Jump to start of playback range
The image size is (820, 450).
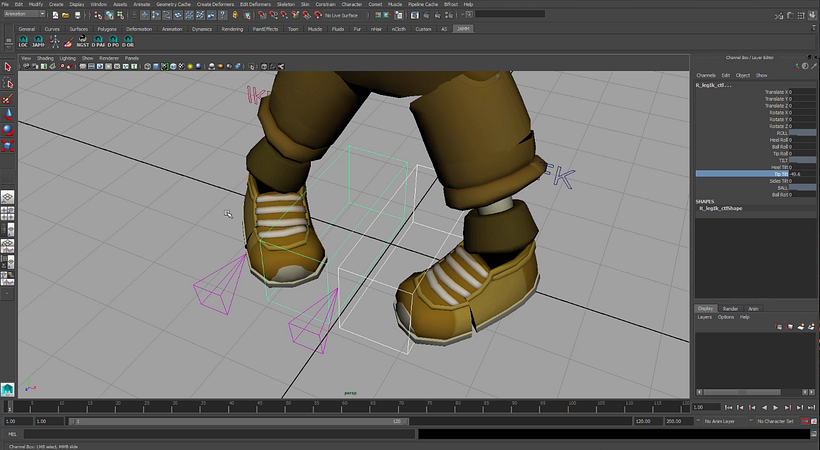pyautogui.click(x=726, y=408)
